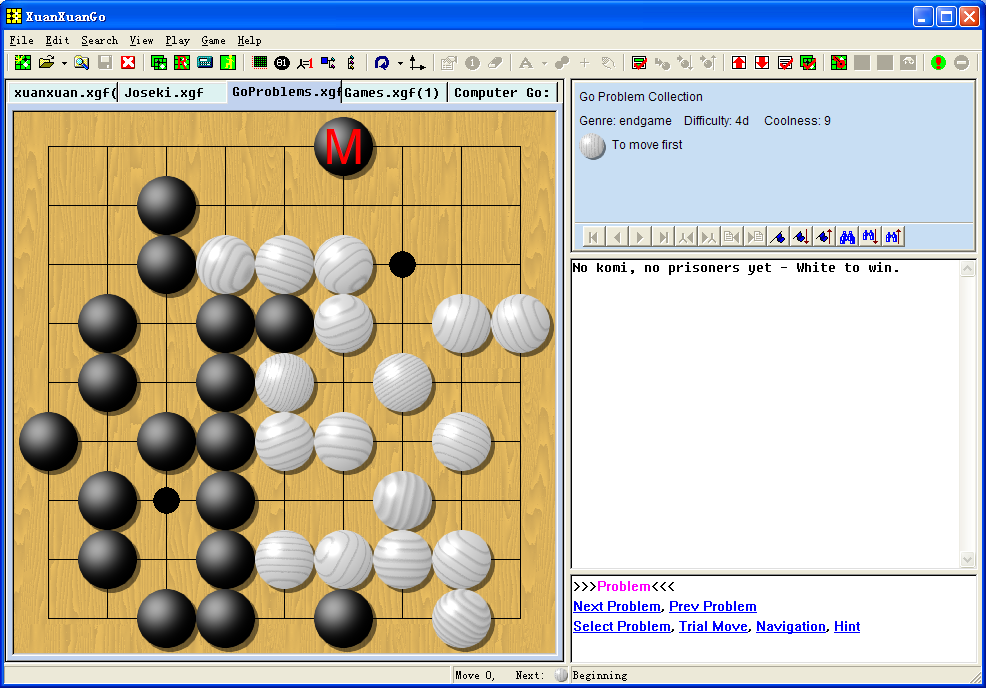Image resolution: width=986 pixels, height=688 pixels.
Task: Click the blue flag with up arrow
Action: [x=824, y=237]
